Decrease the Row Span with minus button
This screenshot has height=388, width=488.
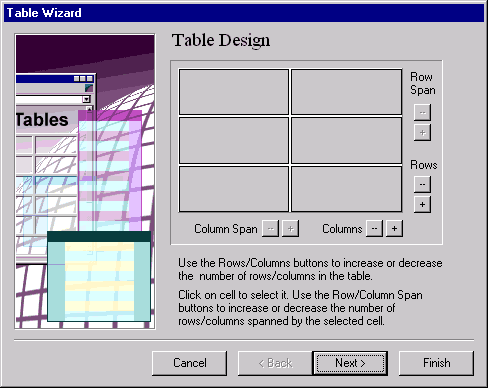(422, 112)
